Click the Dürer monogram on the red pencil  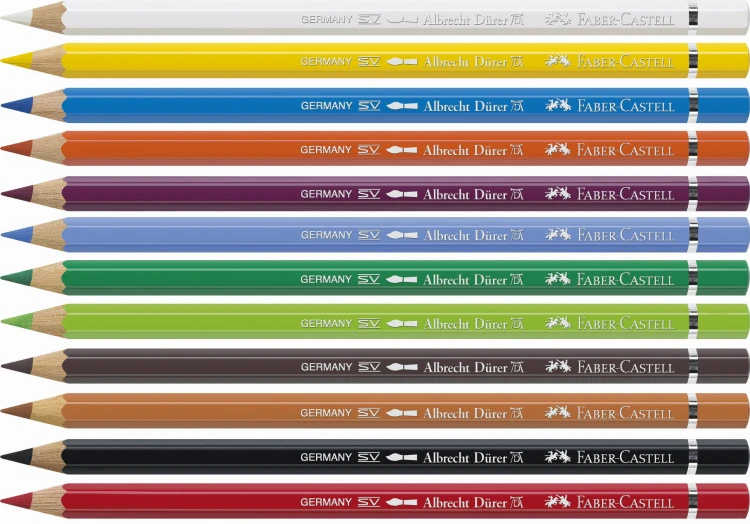click(x=517, y=502)
